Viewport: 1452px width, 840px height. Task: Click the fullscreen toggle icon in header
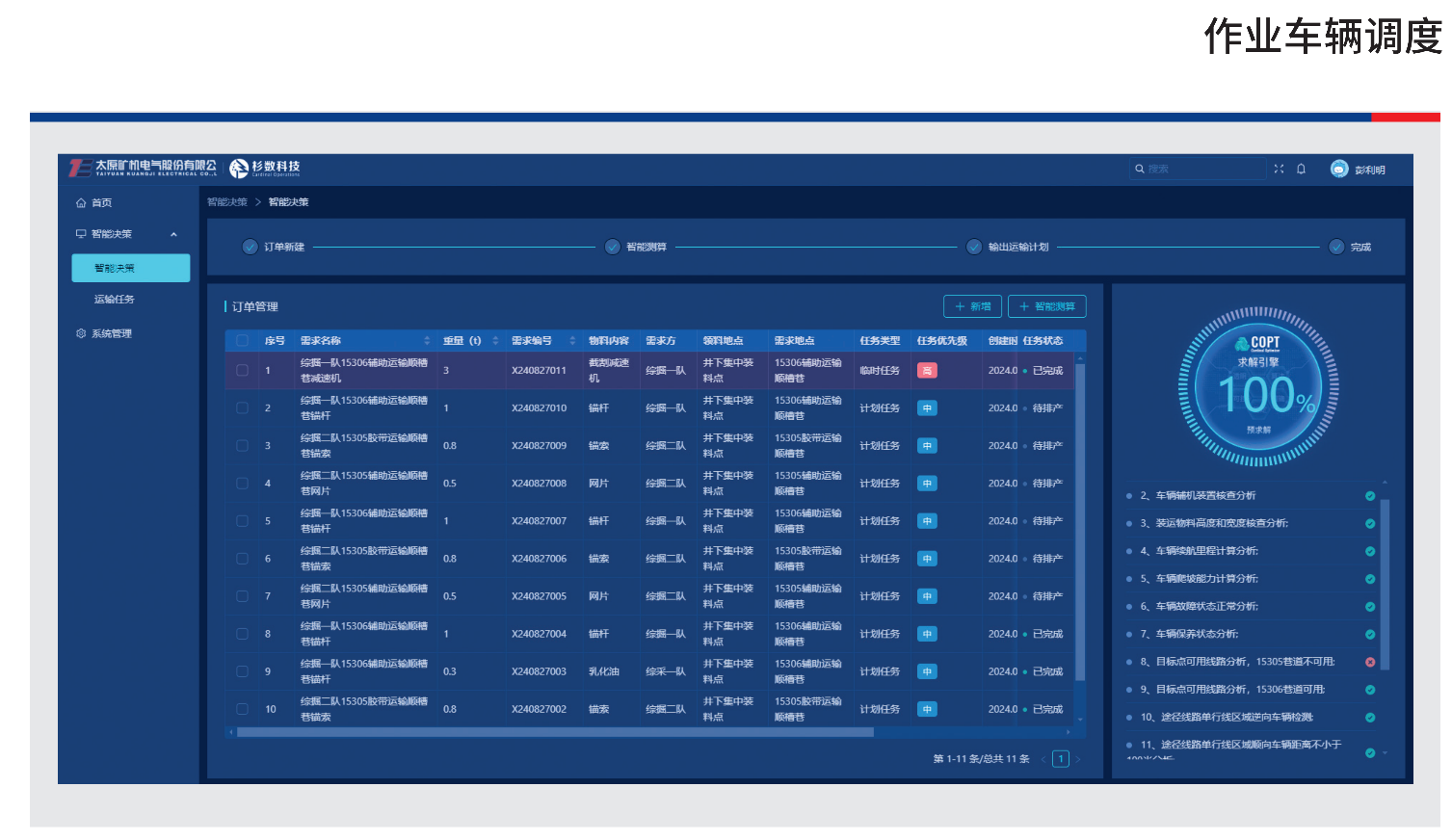click(x=1279, y=169)
